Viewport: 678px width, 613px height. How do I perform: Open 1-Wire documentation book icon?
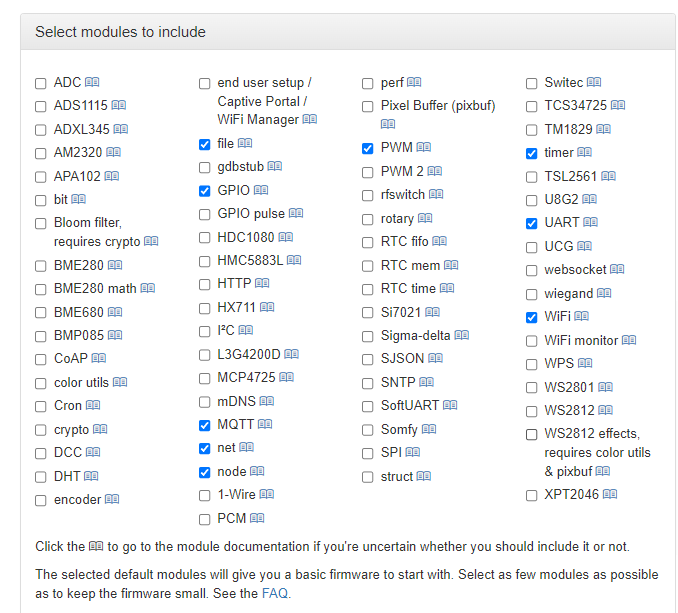coord(266,494)
